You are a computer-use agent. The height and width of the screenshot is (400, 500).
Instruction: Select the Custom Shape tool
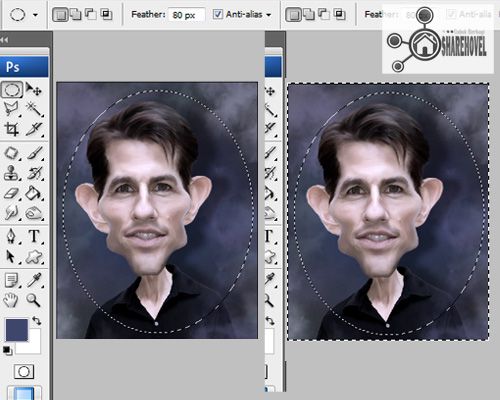pos(35,257)
